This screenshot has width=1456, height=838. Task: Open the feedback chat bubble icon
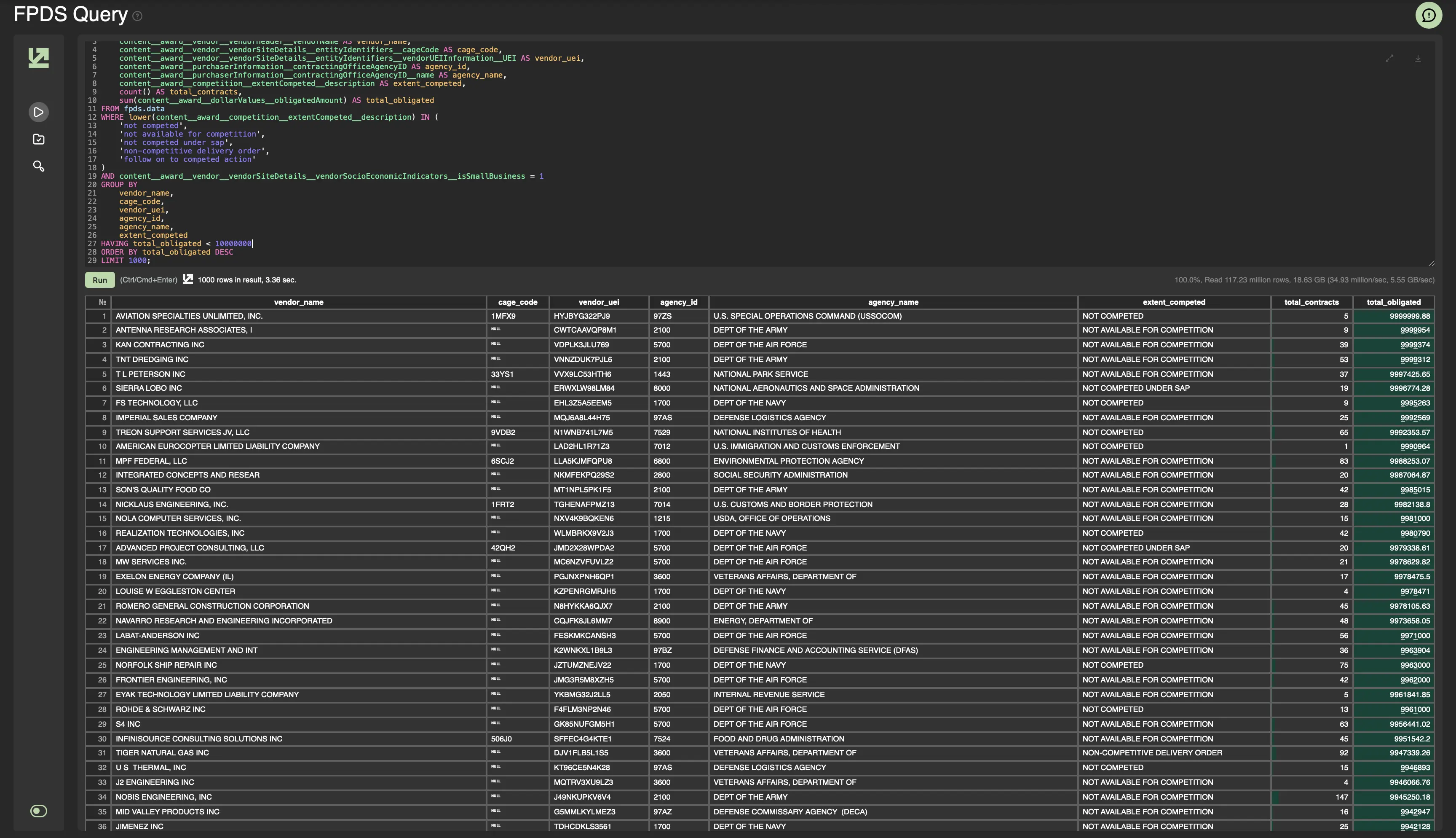point(1428,15)
